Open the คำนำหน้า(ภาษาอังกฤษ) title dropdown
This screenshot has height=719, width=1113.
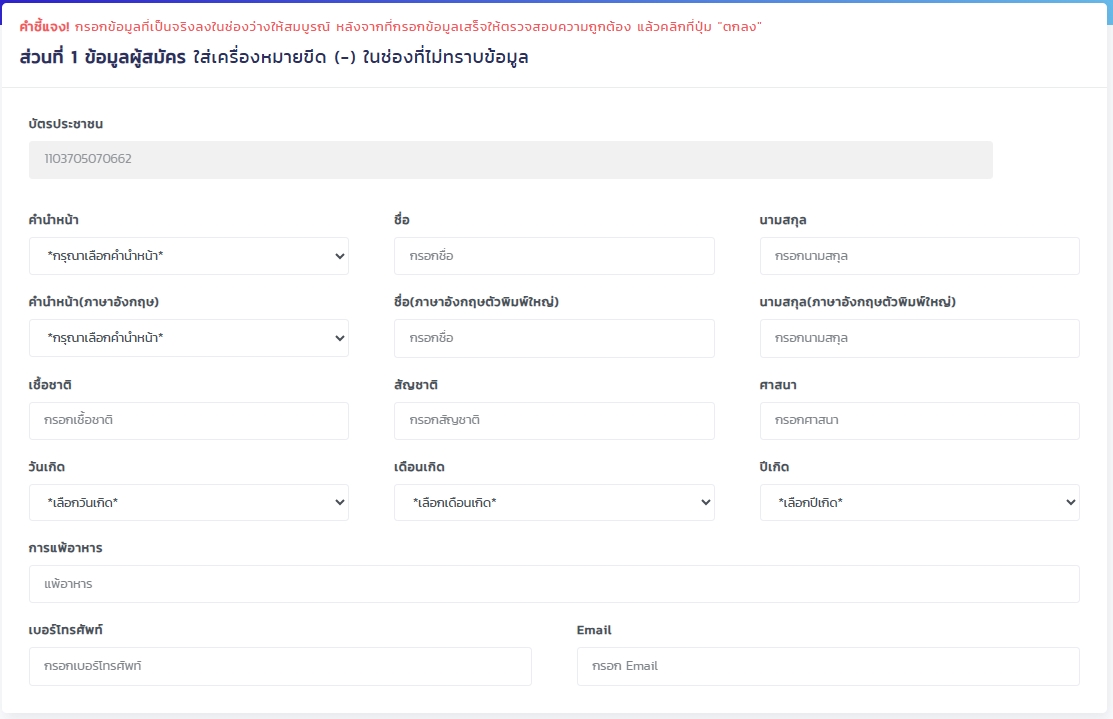(x=188, y=338)
